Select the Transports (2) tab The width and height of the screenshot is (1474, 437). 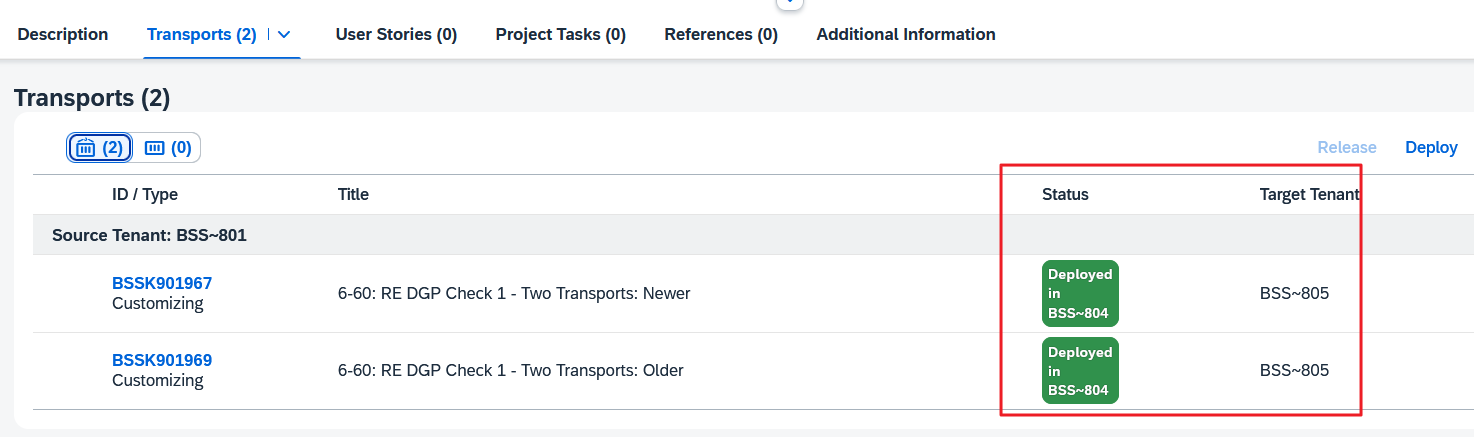201,34
